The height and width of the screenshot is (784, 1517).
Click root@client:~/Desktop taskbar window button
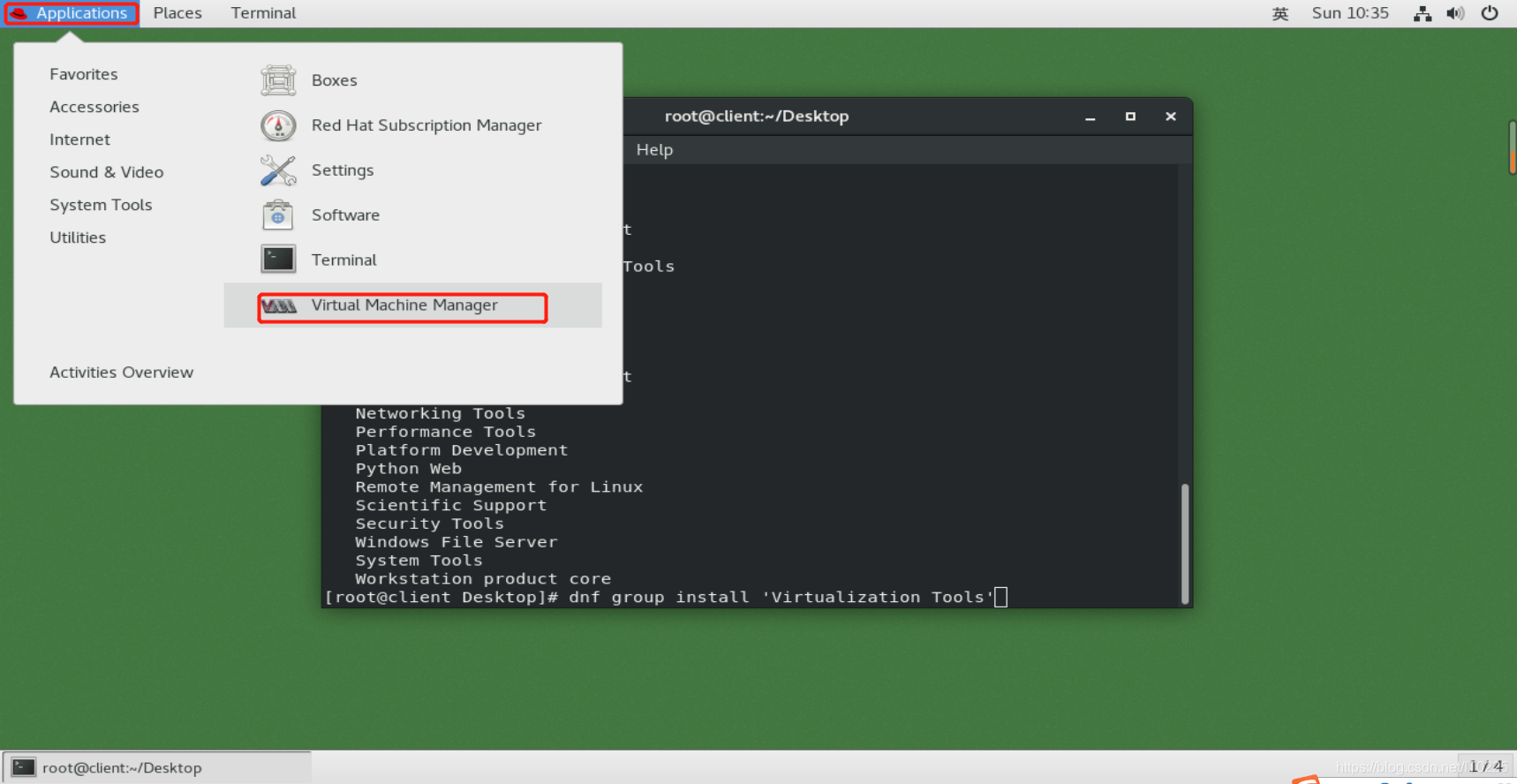click(x=157, y=767)
